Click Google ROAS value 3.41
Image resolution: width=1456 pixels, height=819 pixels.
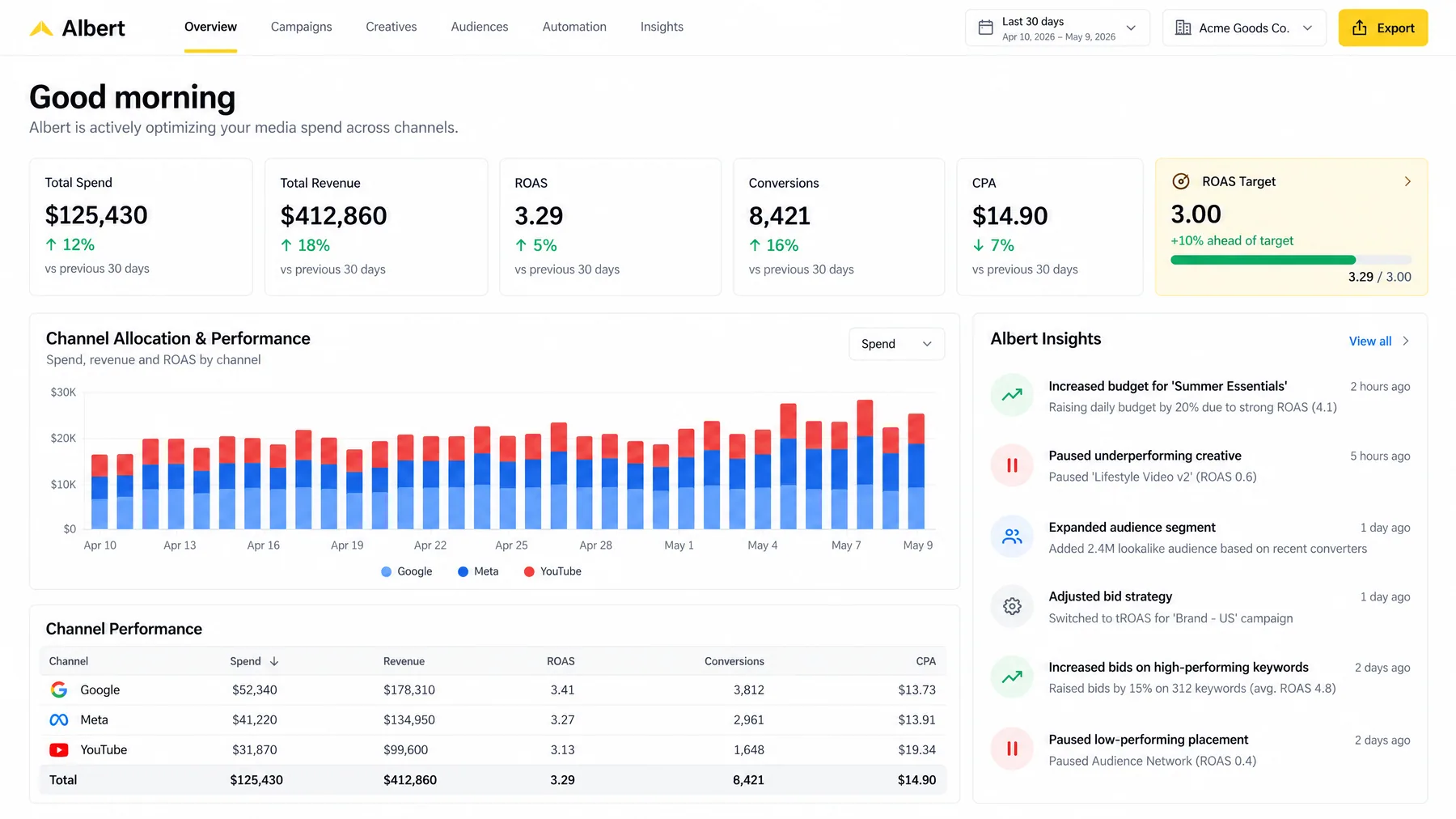click(562, 690)
